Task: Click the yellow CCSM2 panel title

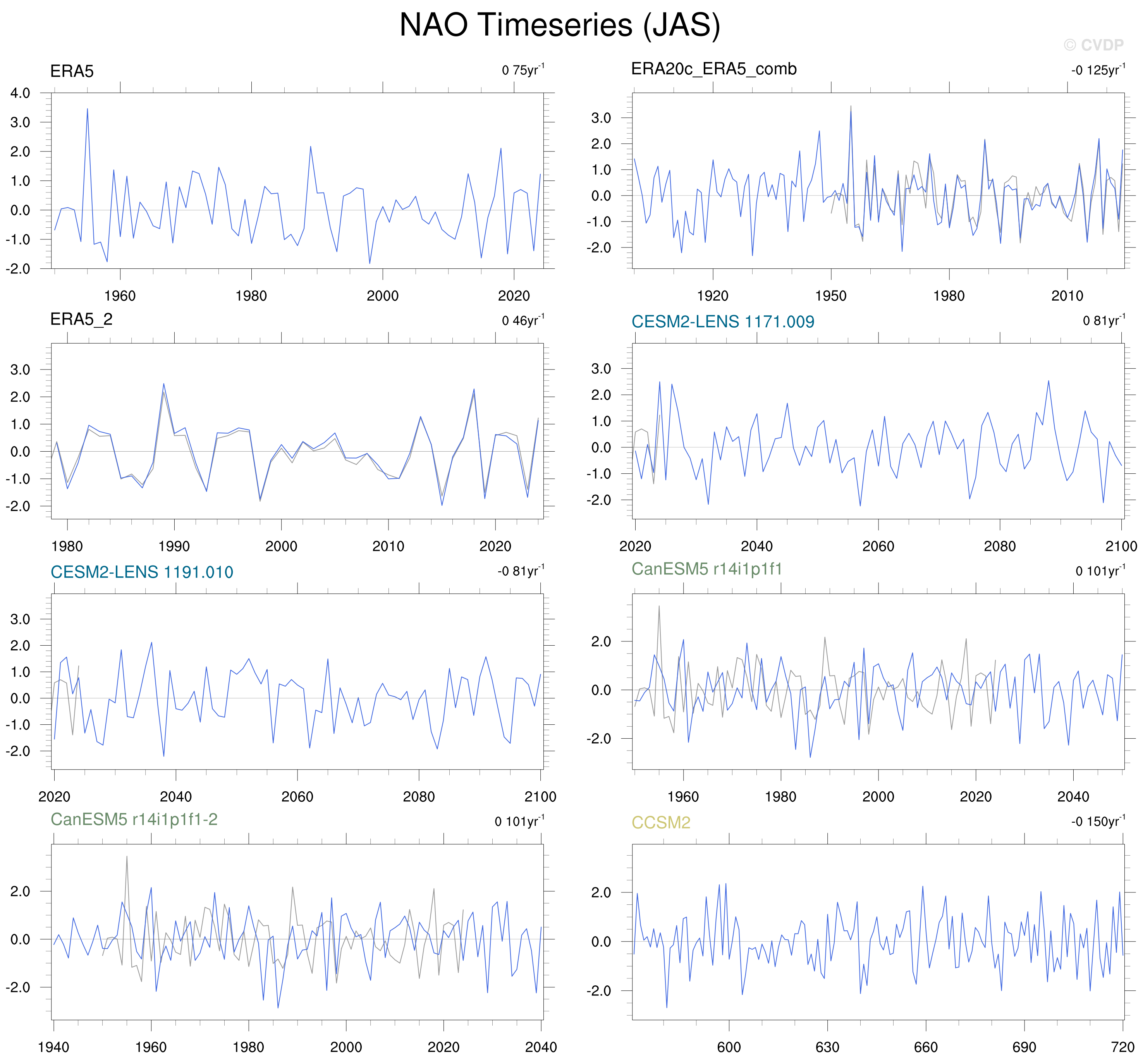Action: (661, 823)
